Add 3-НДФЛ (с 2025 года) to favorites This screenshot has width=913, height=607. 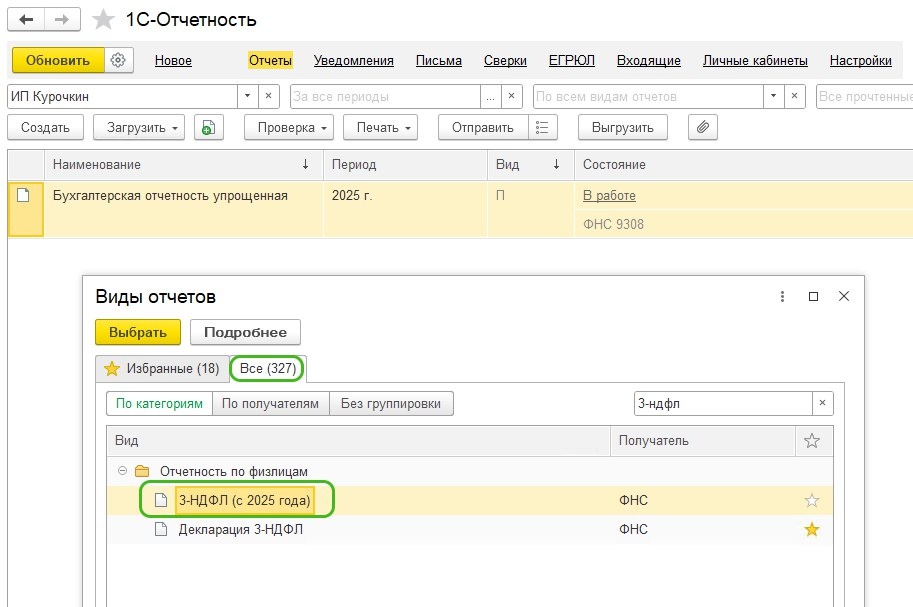click(x=812, y=500)
